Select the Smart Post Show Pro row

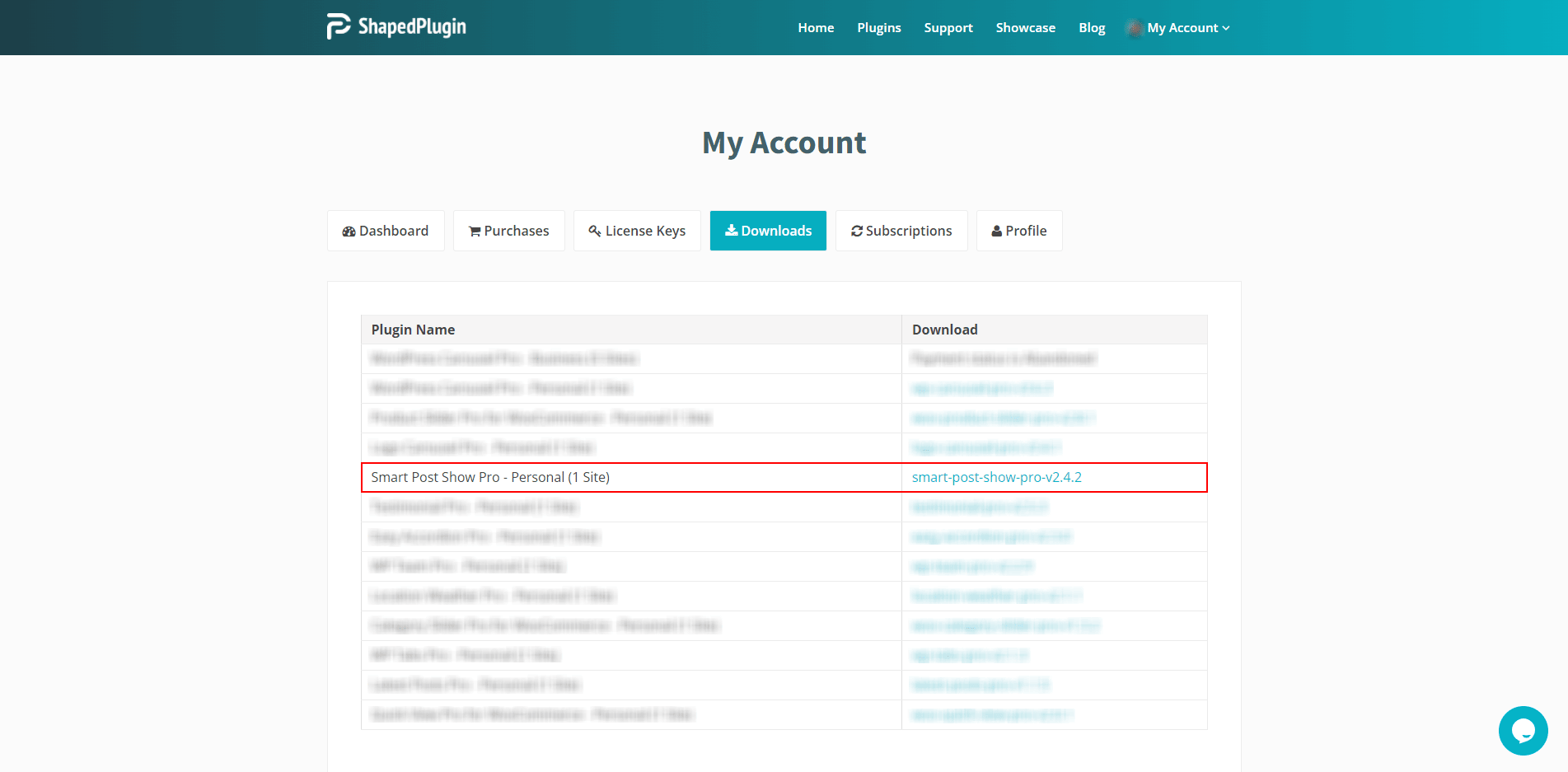(490, 477)
